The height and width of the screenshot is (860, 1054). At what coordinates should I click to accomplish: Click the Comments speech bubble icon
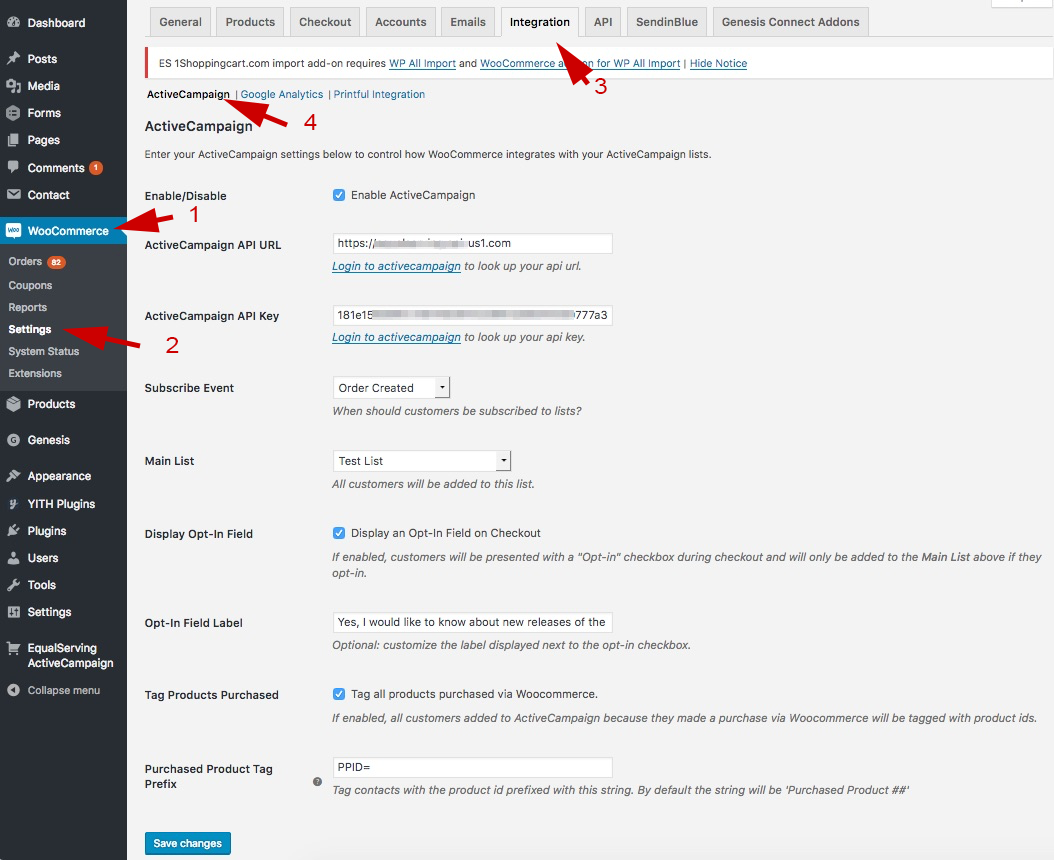click(x=13, y=167)
